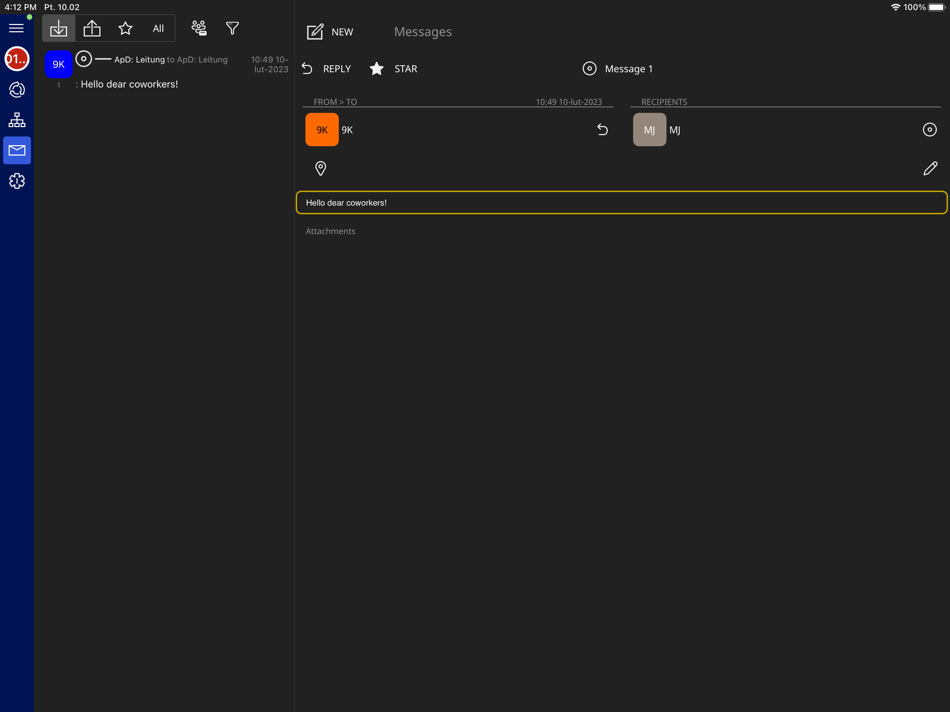Click the location pin icon
950x712 pixels.
[x=321, y=168]
